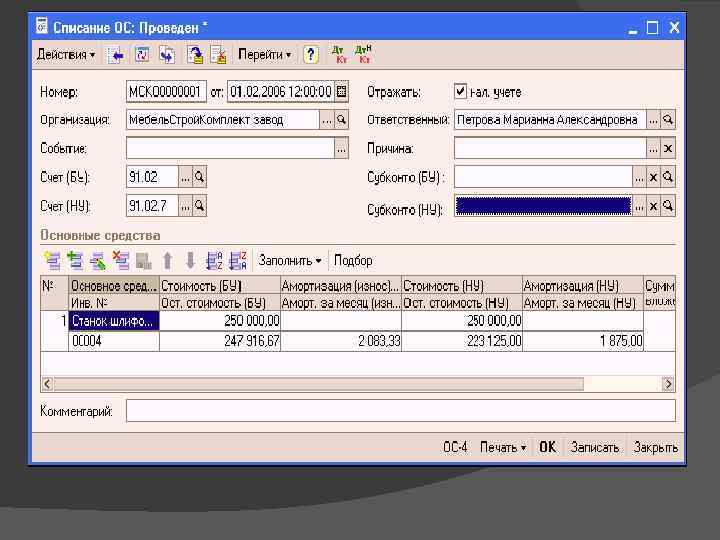Move row up arrow icon

tap(168, 260)
